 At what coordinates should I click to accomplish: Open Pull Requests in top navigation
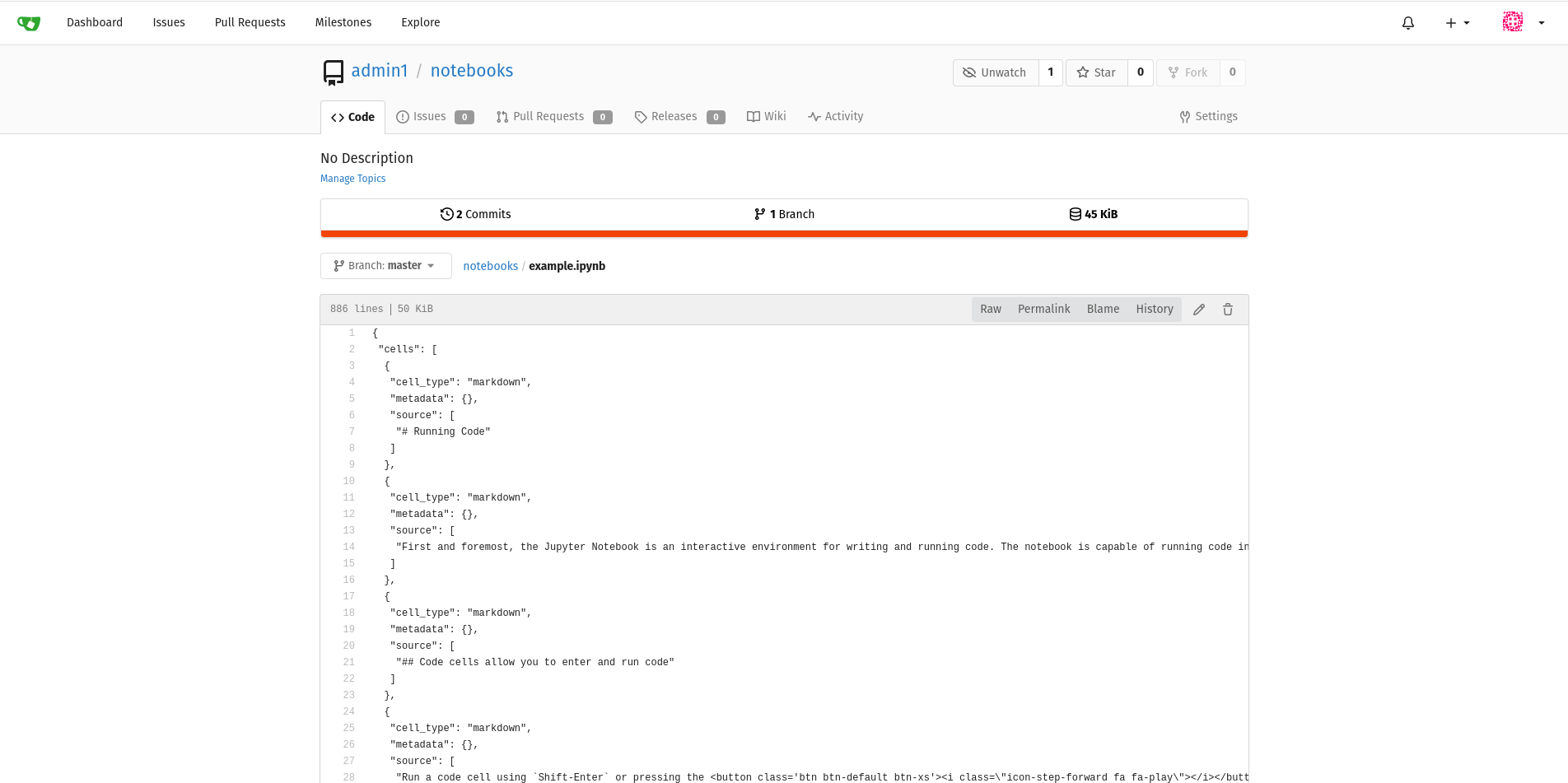point(250,22)
